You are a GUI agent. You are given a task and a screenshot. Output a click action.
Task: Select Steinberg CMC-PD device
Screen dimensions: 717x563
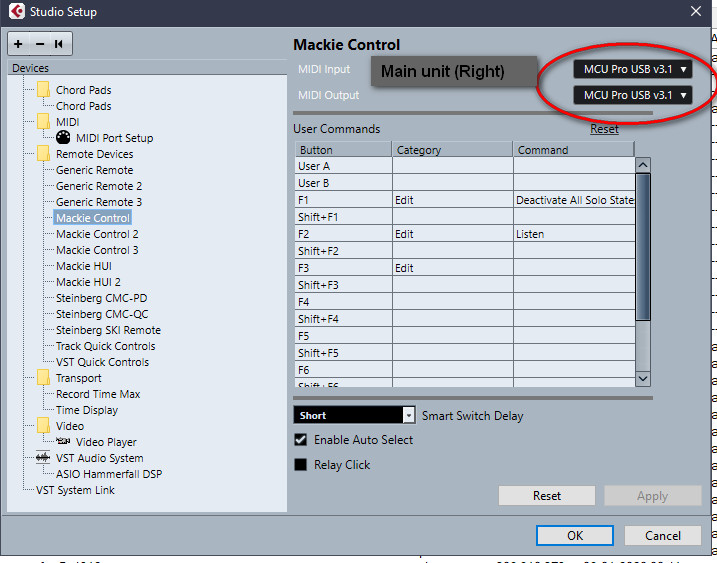(102, 298)
